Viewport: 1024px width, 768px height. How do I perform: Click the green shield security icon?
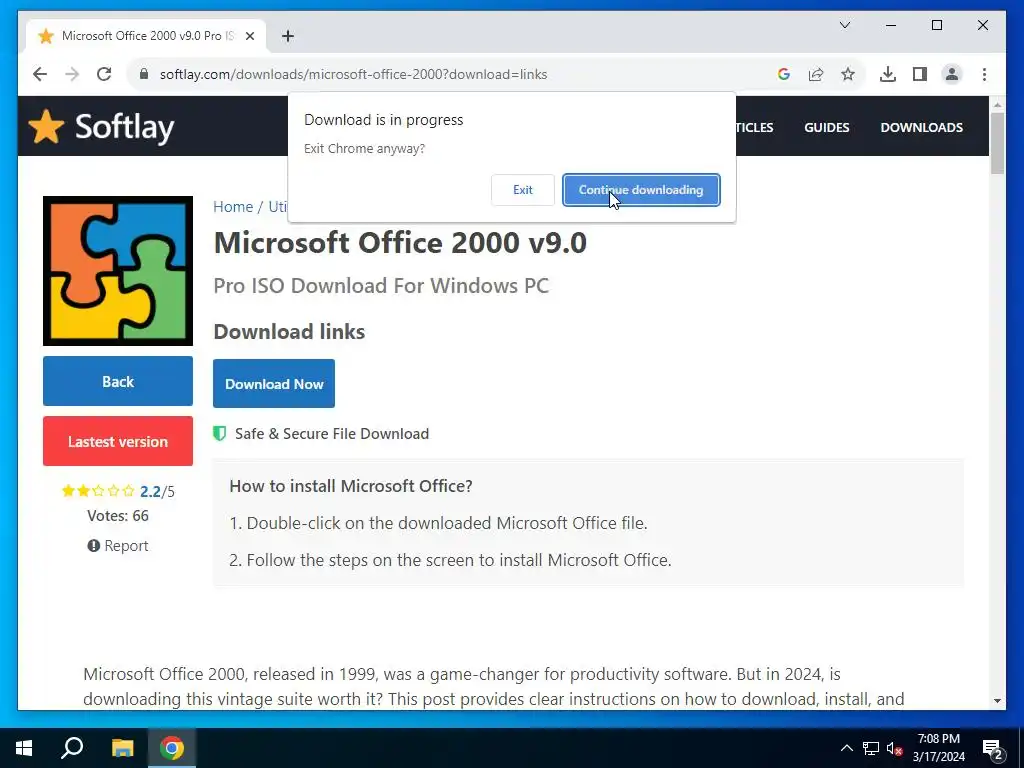pos(219,434)
